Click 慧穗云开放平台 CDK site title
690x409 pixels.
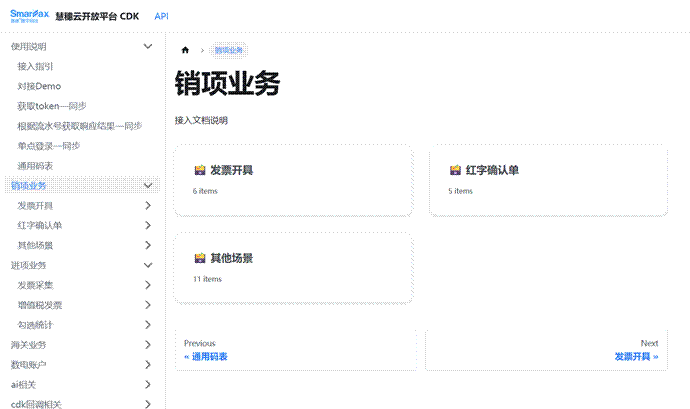[x=97, y=16]
